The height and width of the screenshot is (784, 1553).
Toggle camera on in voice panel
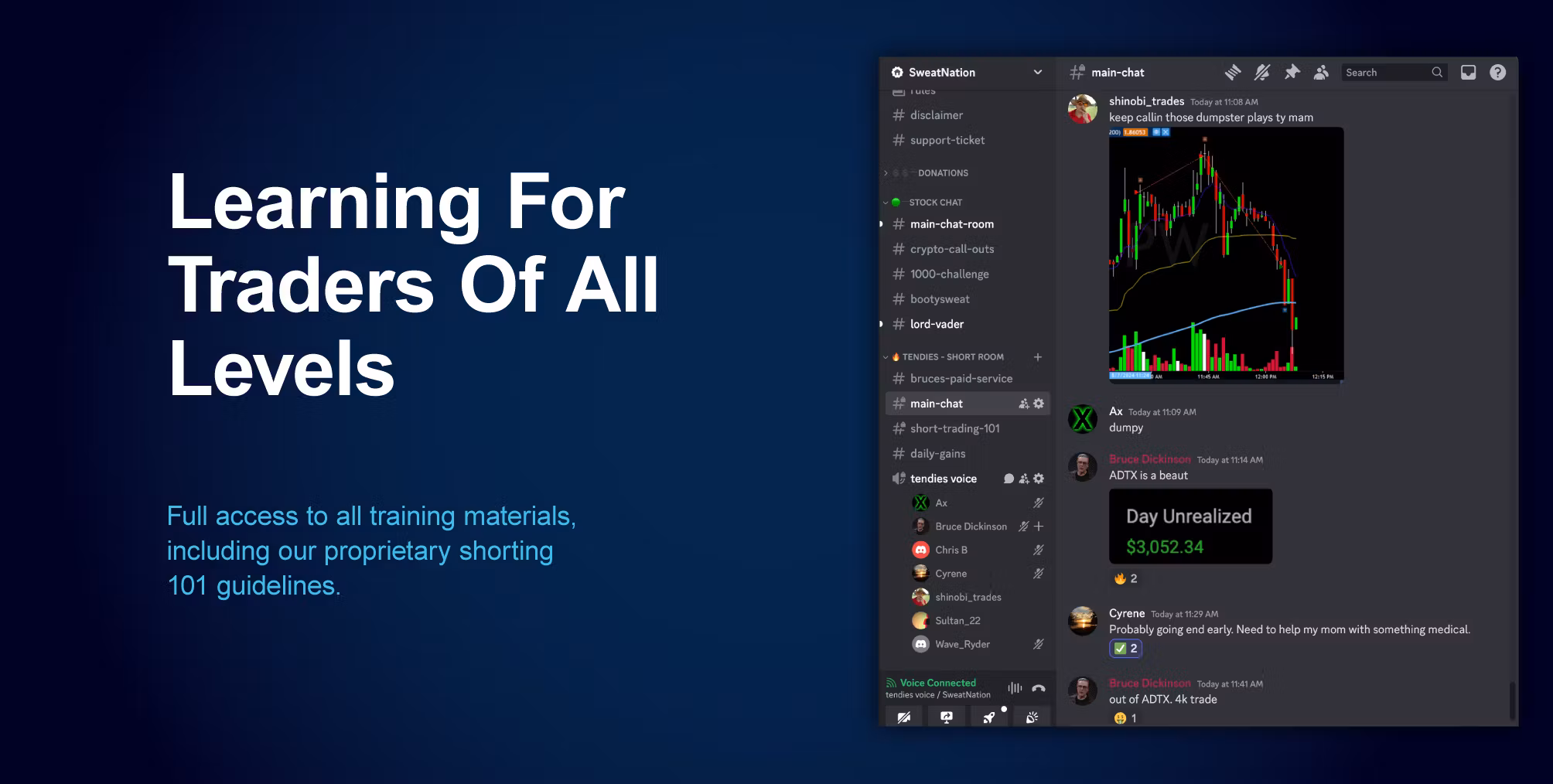(903, 718)
